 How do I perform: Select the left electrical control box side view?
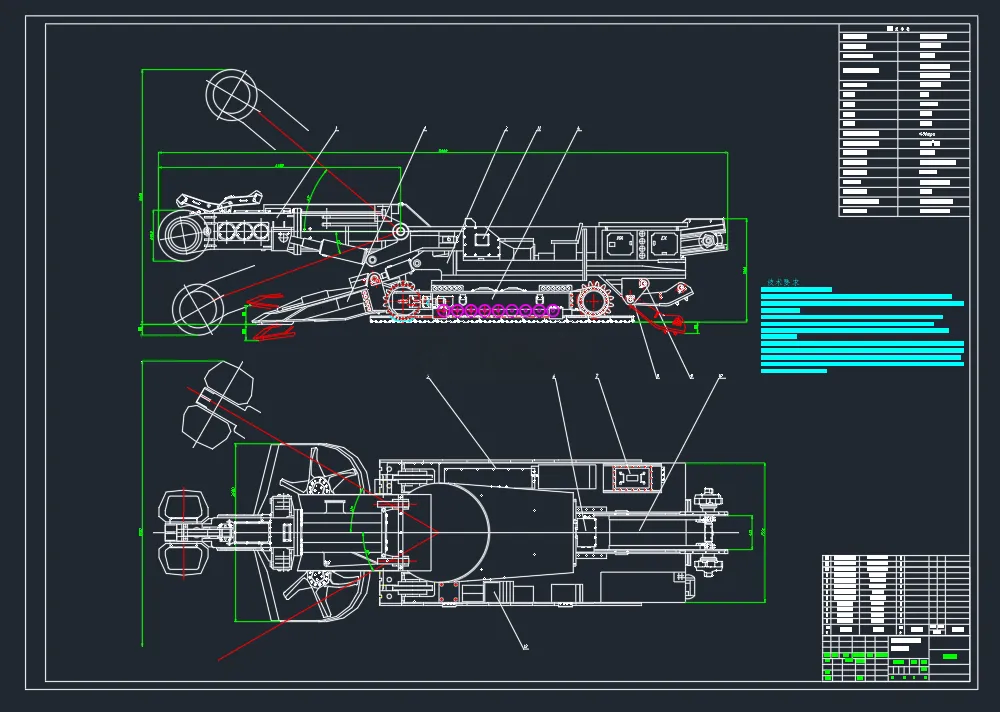618,243
